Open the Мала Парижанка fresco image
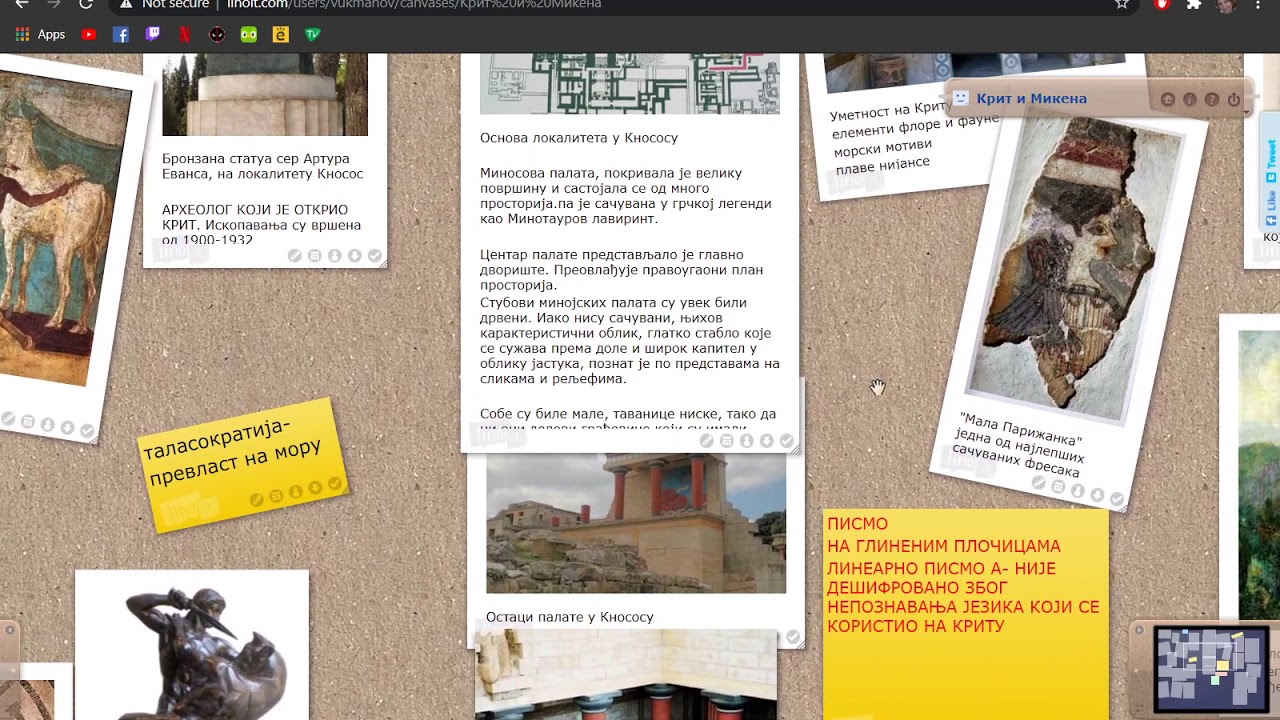Image resolution: width=1280 pixels, height=720 pixels. (1074, 268)
